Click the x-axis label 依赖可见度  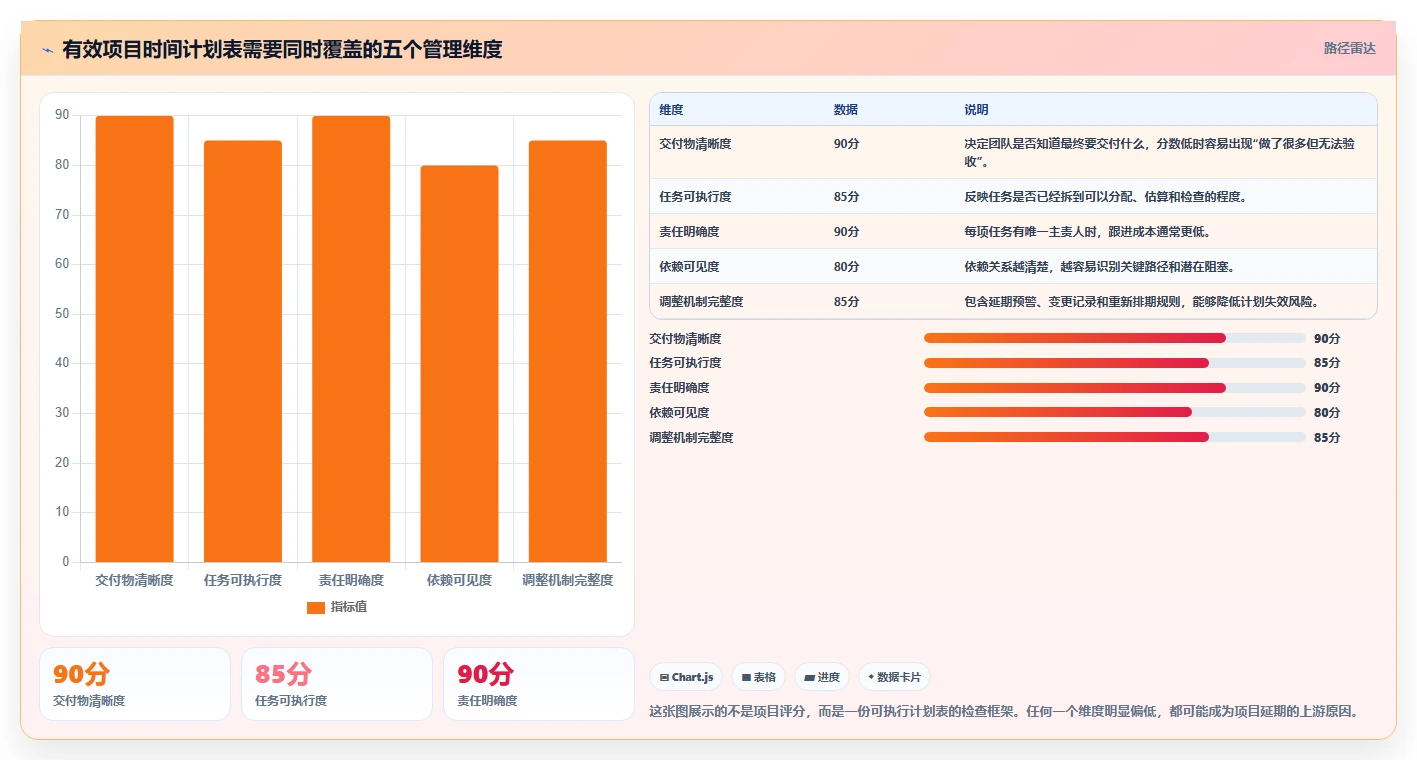click(459, 580)
